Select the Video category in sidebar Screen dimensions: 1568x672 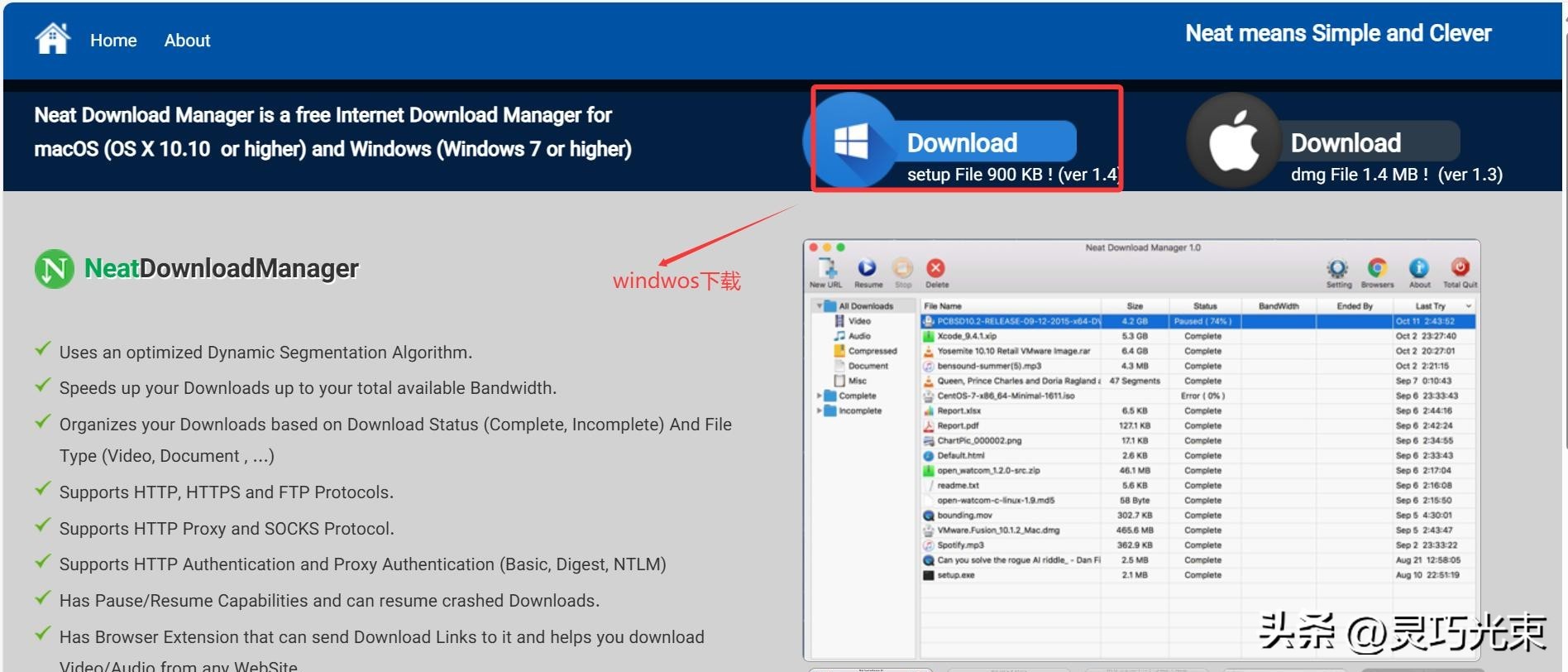click(859, 321)
